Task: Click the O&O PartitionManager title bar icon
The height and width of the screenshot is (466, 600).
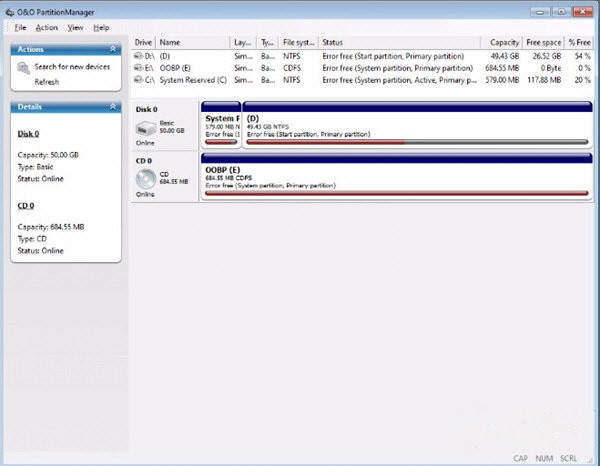Action: point(8,9)
